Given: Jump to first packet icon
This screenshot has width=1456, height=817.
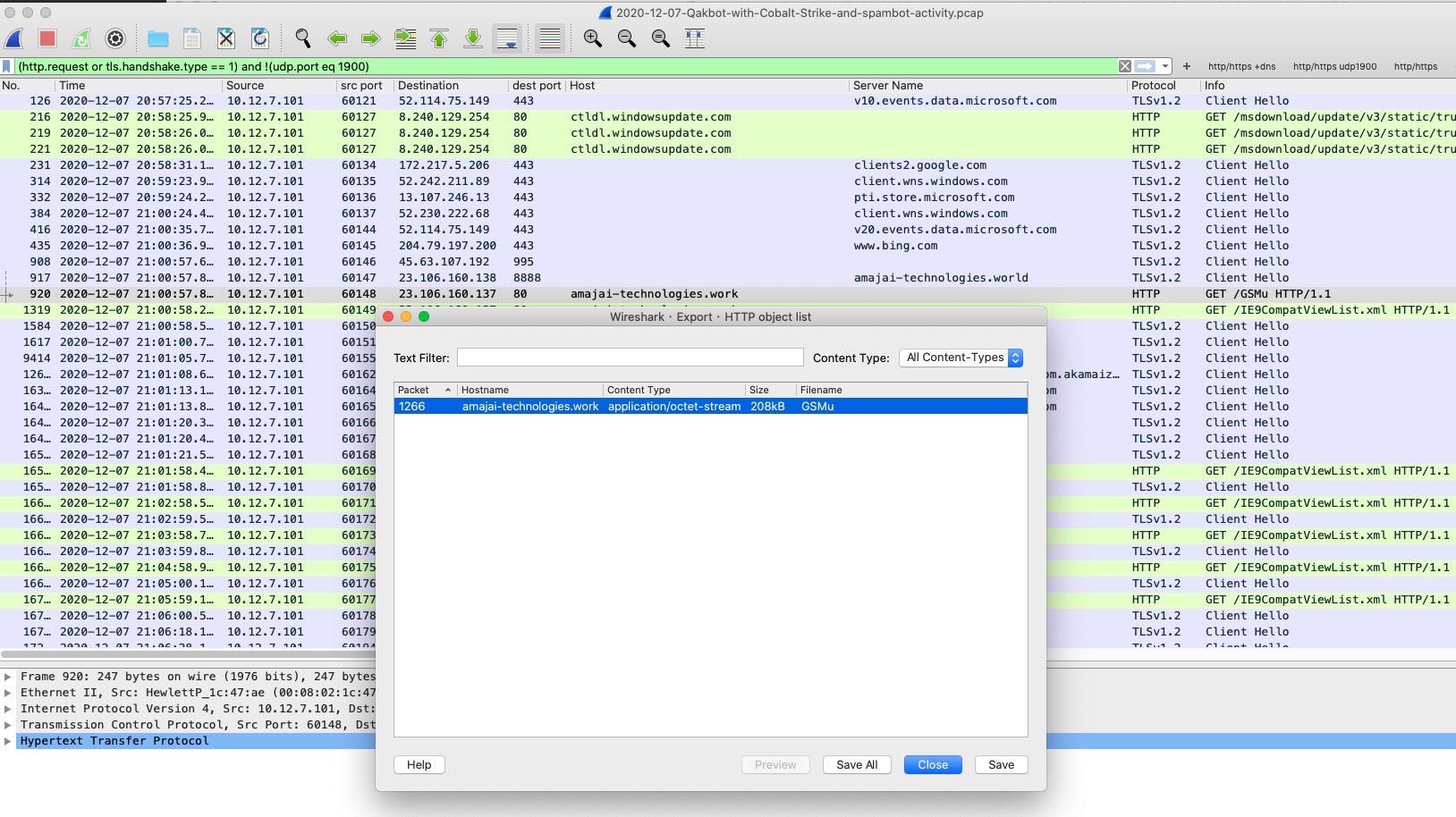Looking at the screenshot, I should coord(439,38).
